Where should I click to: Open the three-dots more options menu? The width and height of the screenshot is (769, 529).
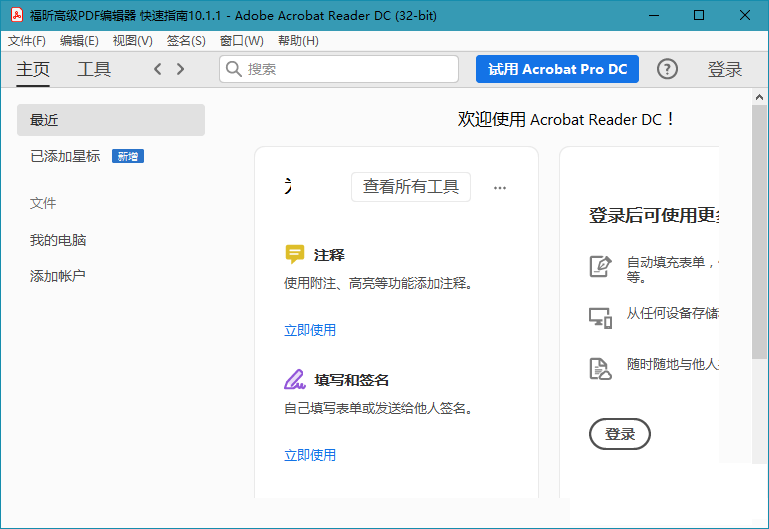(x=500, y=188)
